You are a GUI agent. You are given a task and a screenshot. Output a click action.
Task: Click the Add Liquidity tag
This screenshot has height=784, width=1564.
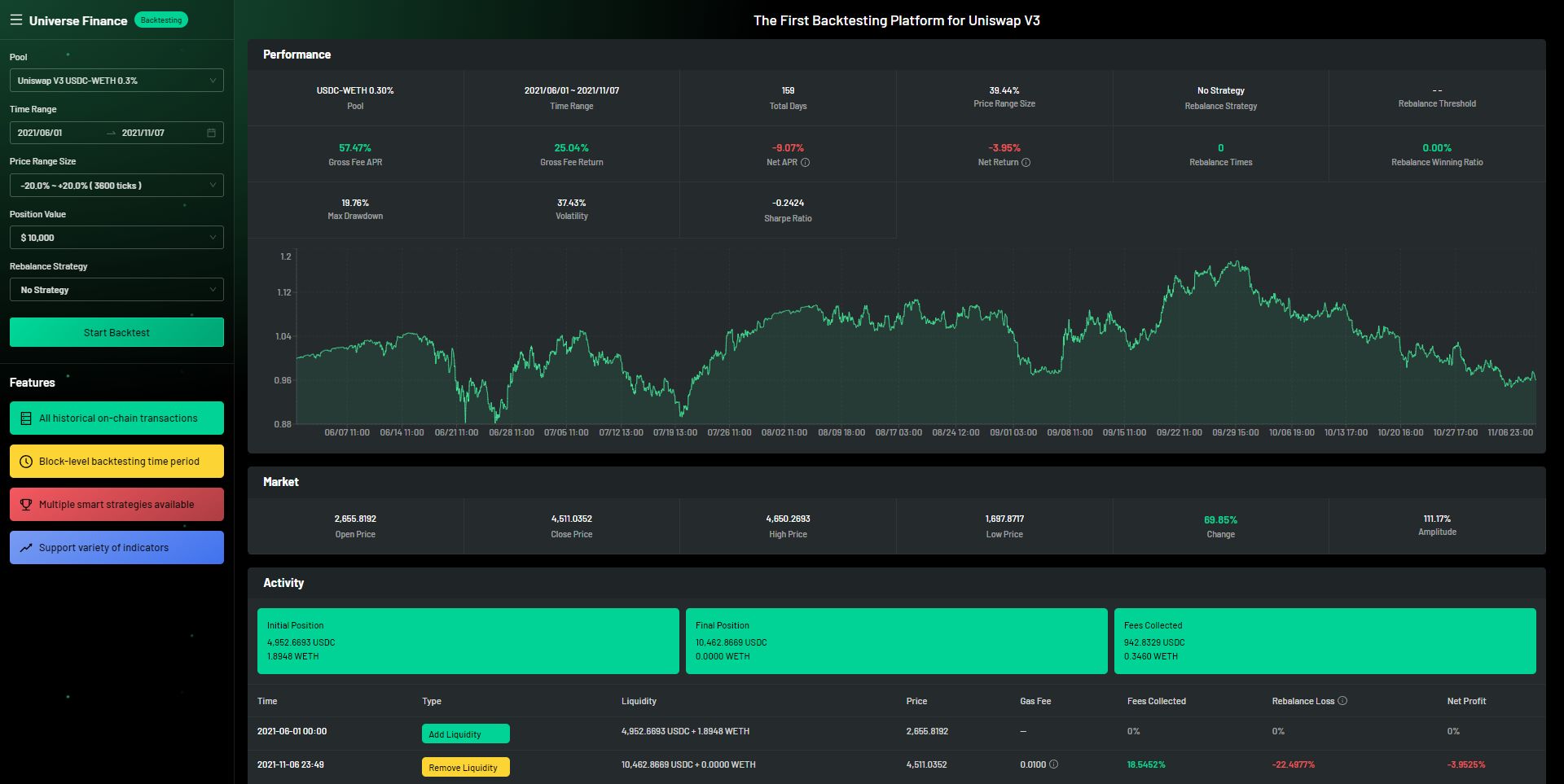[x=466, y=734]
